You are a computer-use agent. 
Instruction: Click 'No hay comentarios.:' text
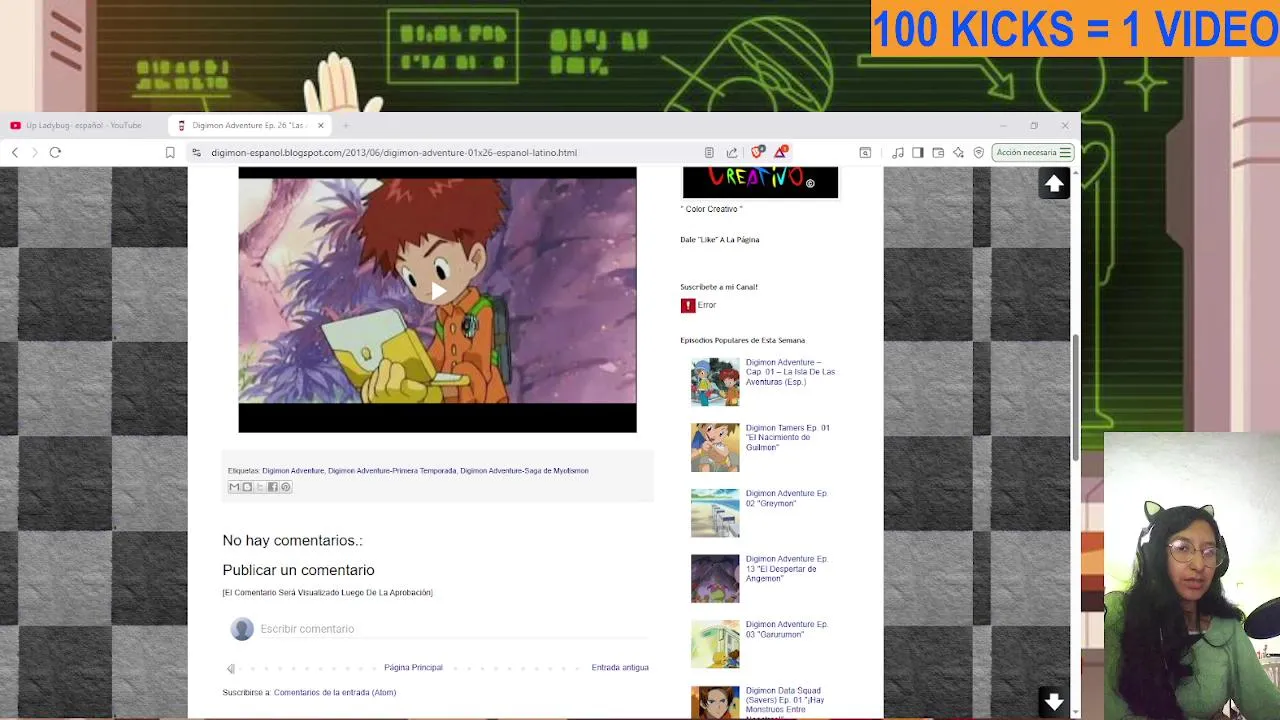(x=292, y=540)
